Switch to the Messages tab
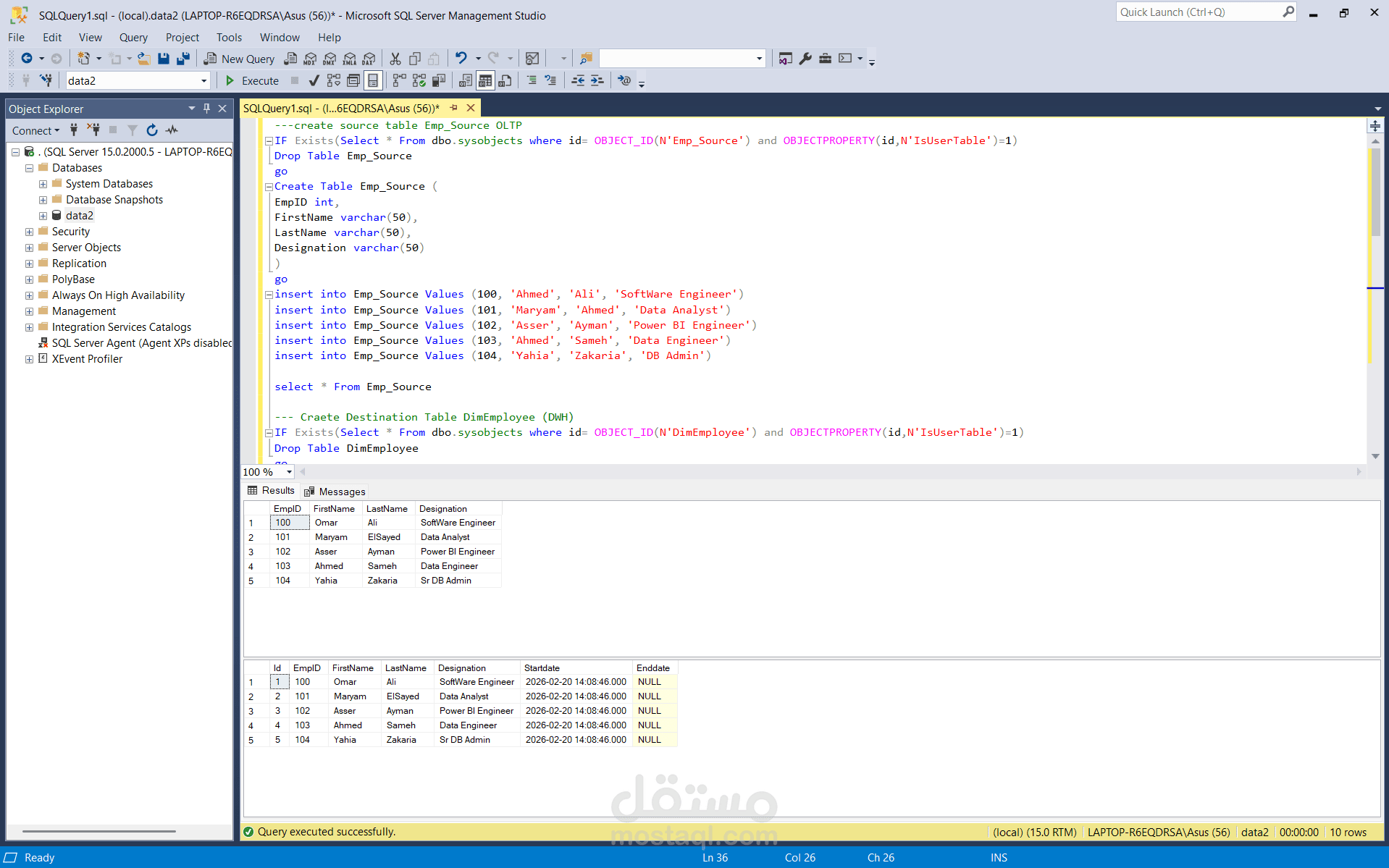The image size is (1389, 868). coord(335,492)
